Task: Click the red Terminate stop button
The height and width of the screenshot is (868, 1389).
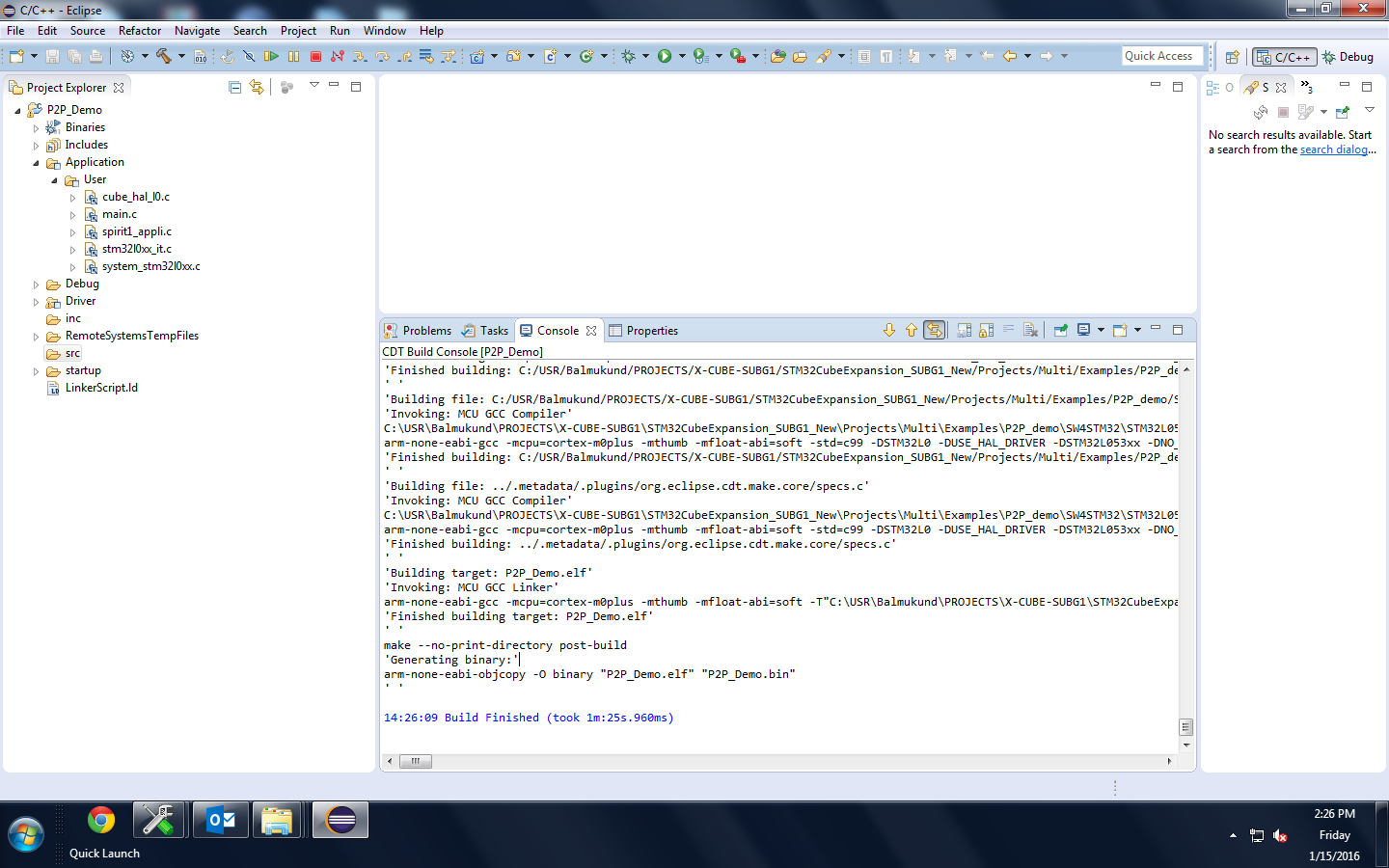Action: 315,57
